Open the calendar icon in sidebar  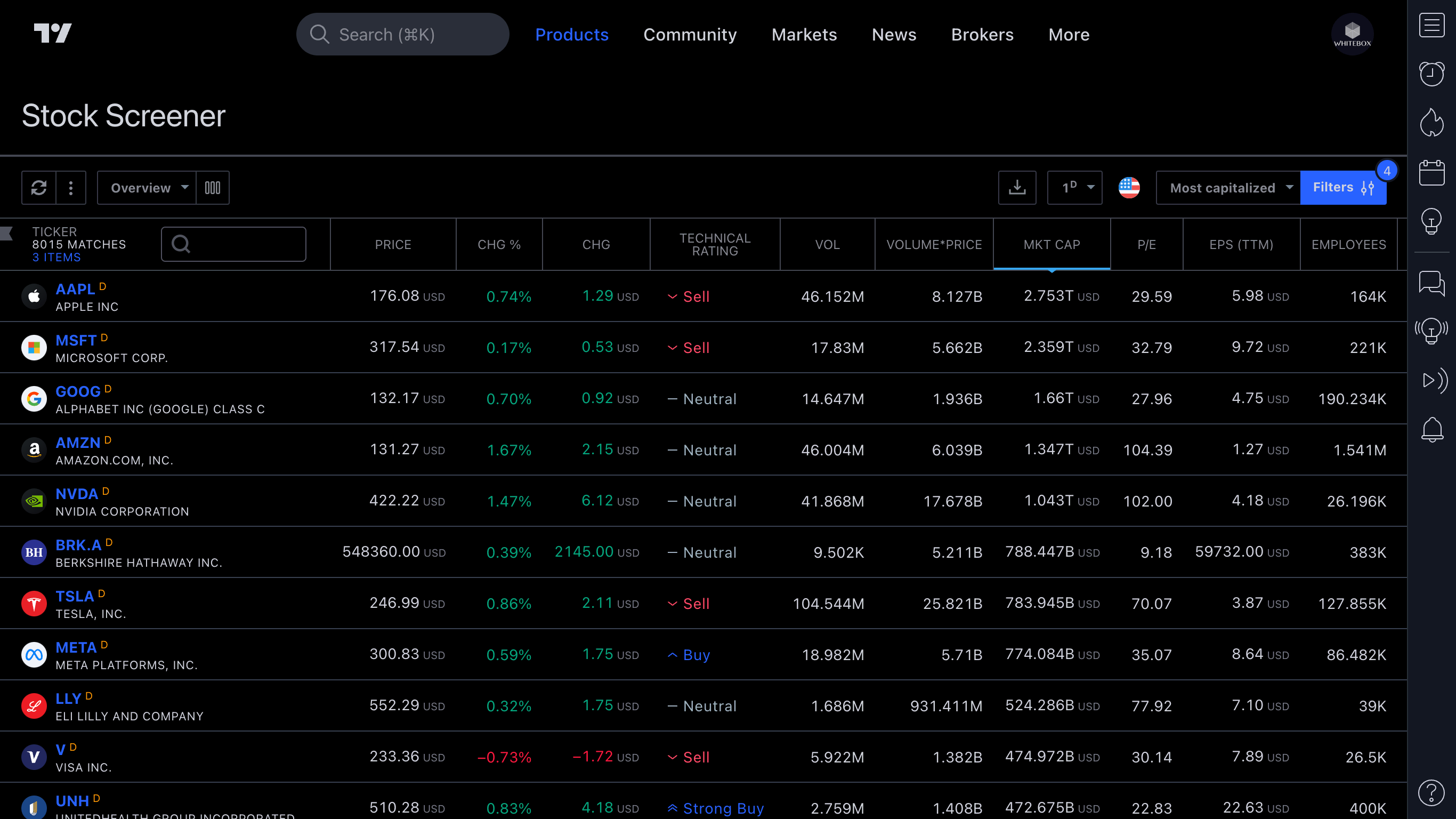click(1431, 173)
